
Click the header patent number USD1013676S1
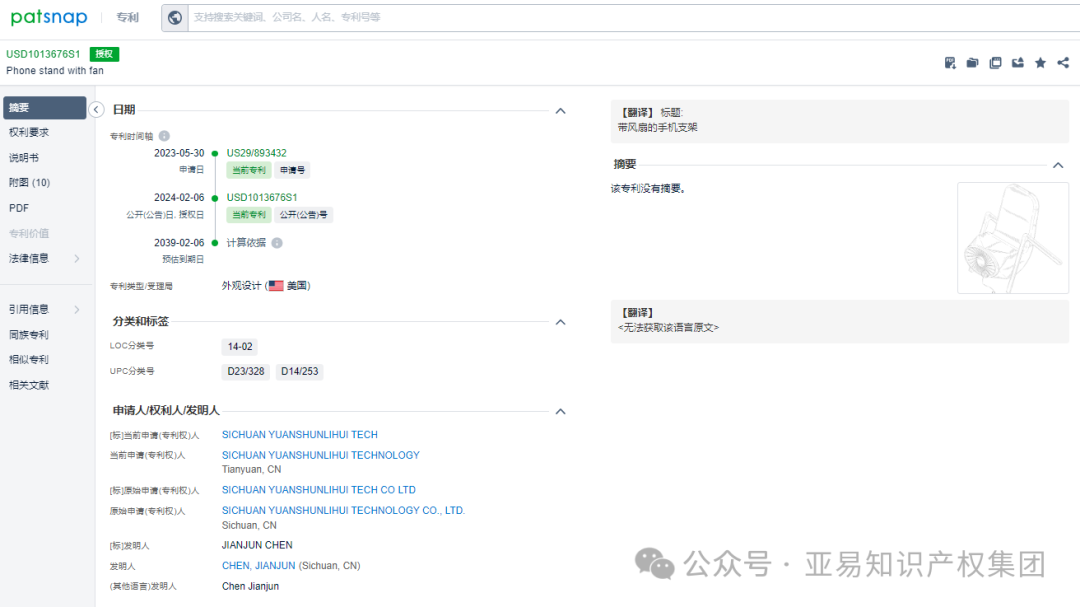click(43, 54)
